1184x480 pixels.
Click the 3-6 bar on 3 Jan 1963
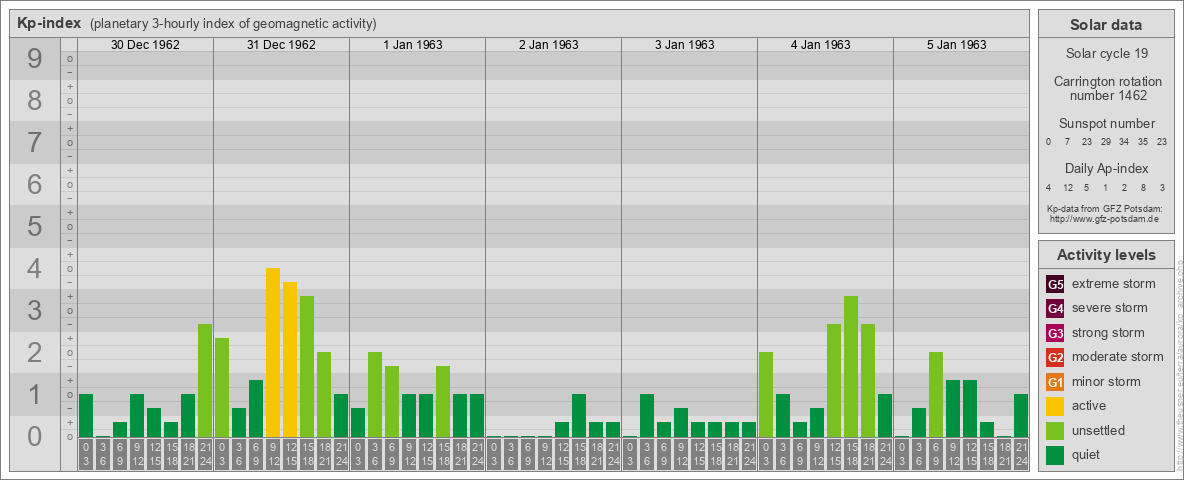646,416
